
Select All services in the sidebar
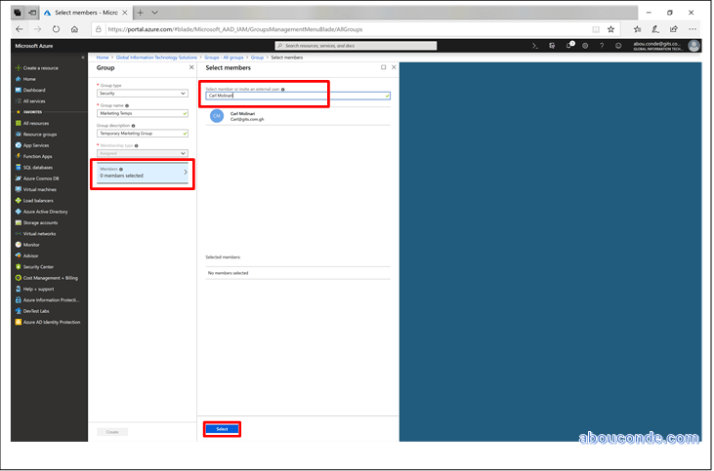tap(33, 101)
